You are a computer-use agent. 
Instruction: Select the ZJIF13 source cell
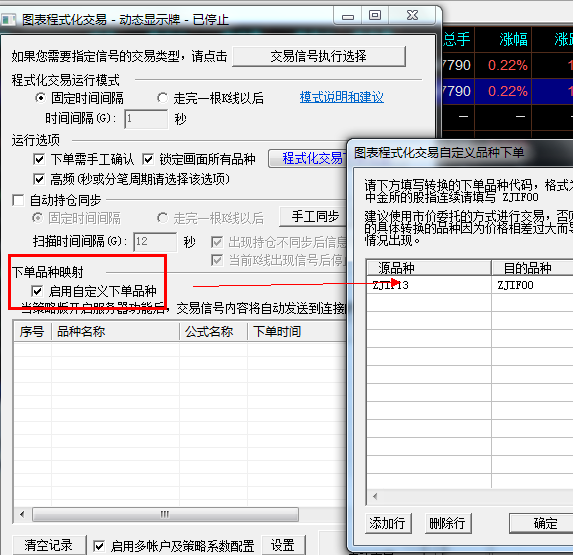[429, 285]
